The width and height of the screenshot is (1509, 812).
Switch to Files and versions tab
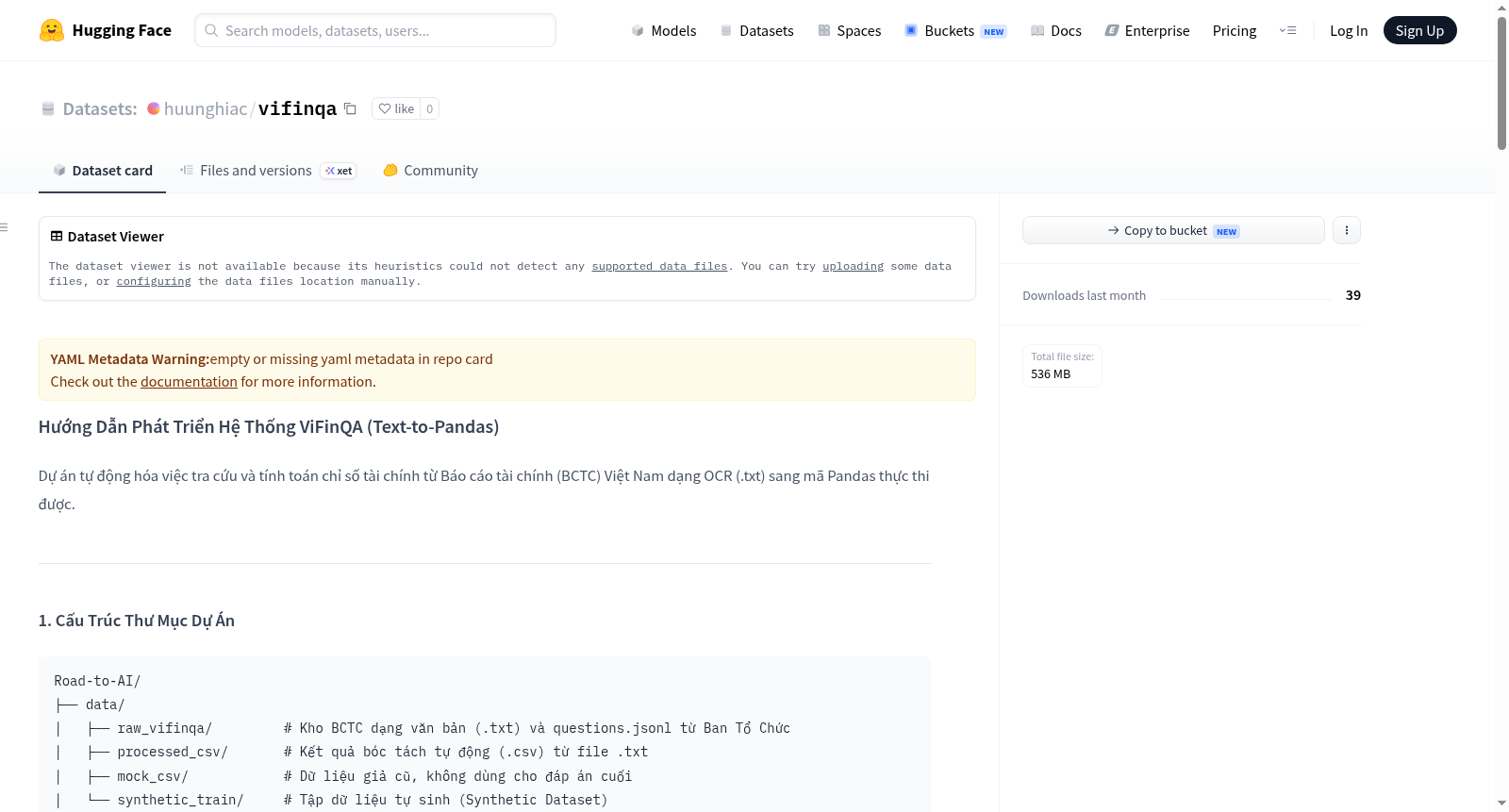(x=268, y=171)
